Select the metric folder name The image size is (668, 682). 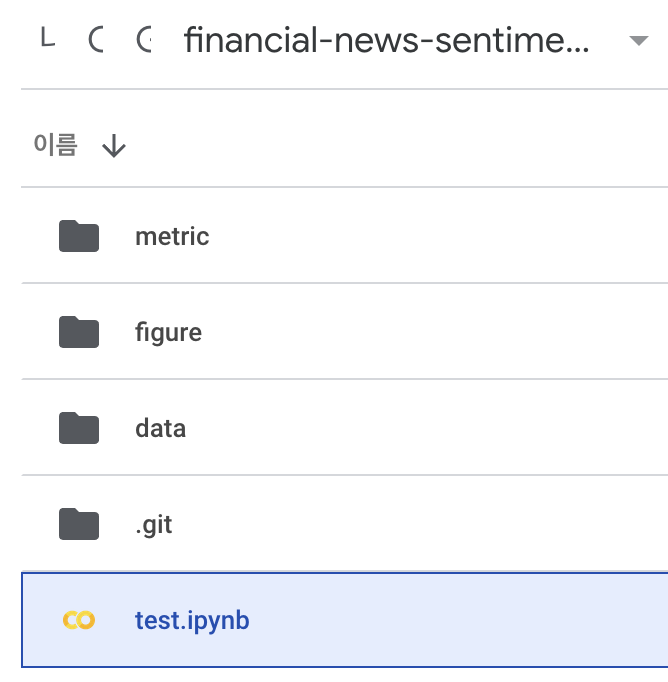coord(172,237)
